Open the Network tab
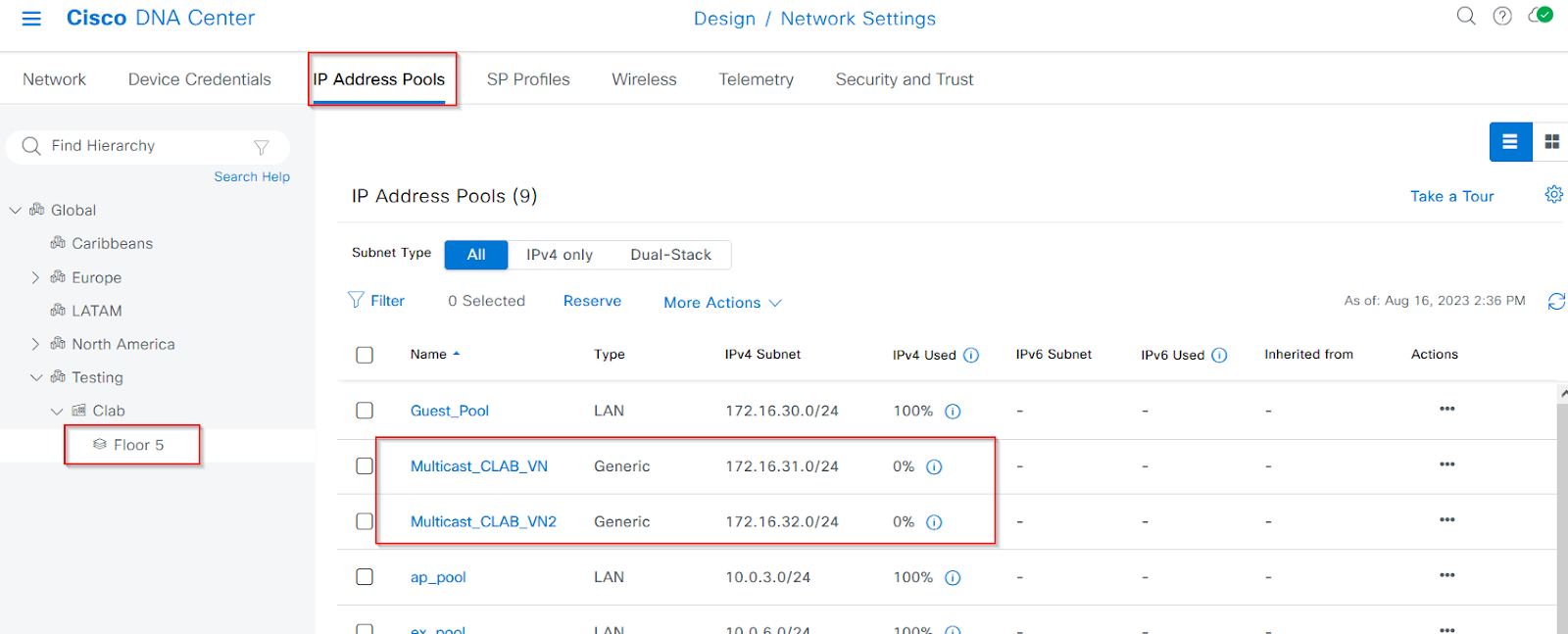Image resolution: width=1568 pixels, height=634 pixels. click(54, 79)
